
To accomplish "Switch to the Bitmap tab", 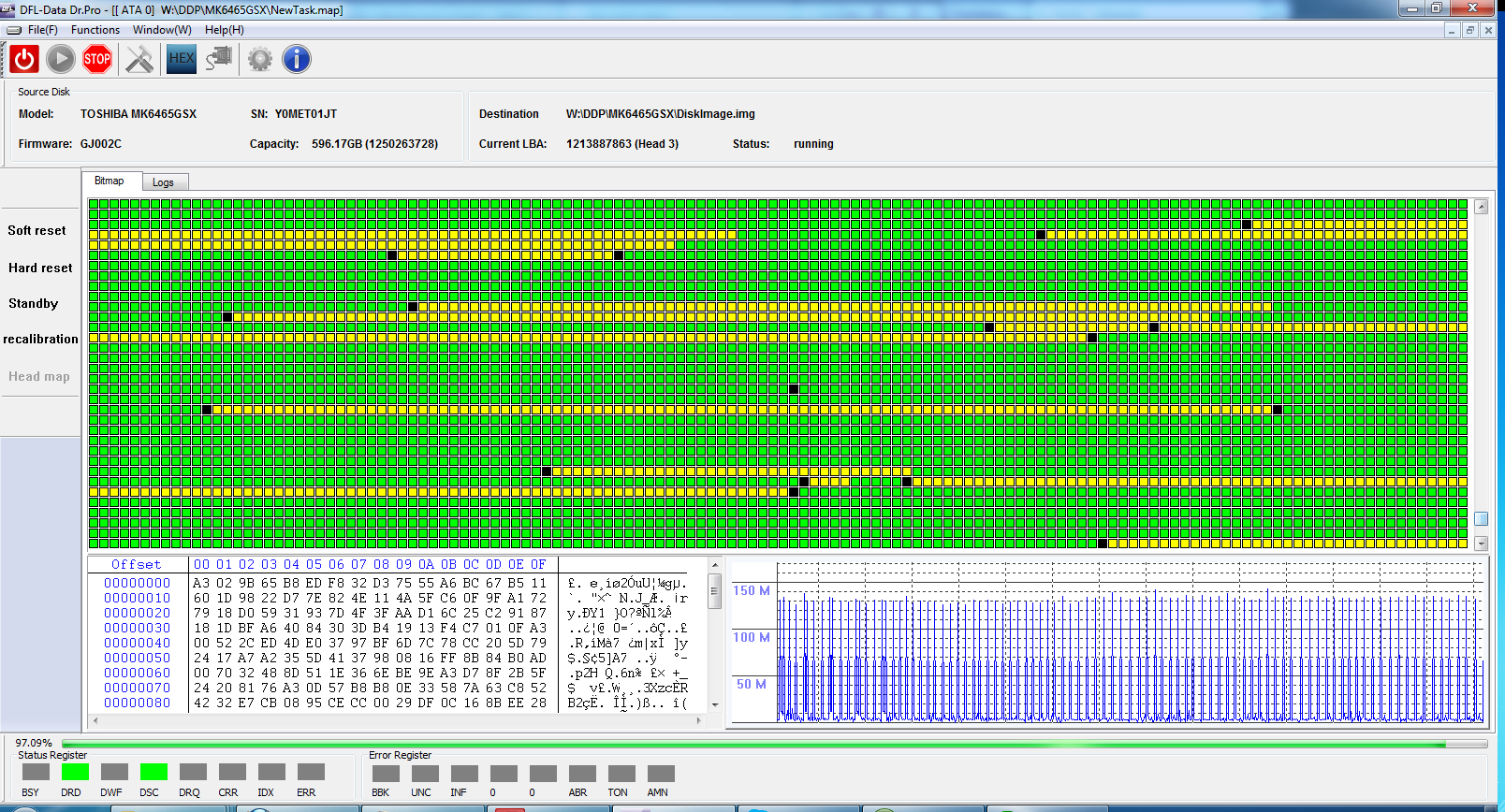I will pyautogui.click(x=110, y=181).
